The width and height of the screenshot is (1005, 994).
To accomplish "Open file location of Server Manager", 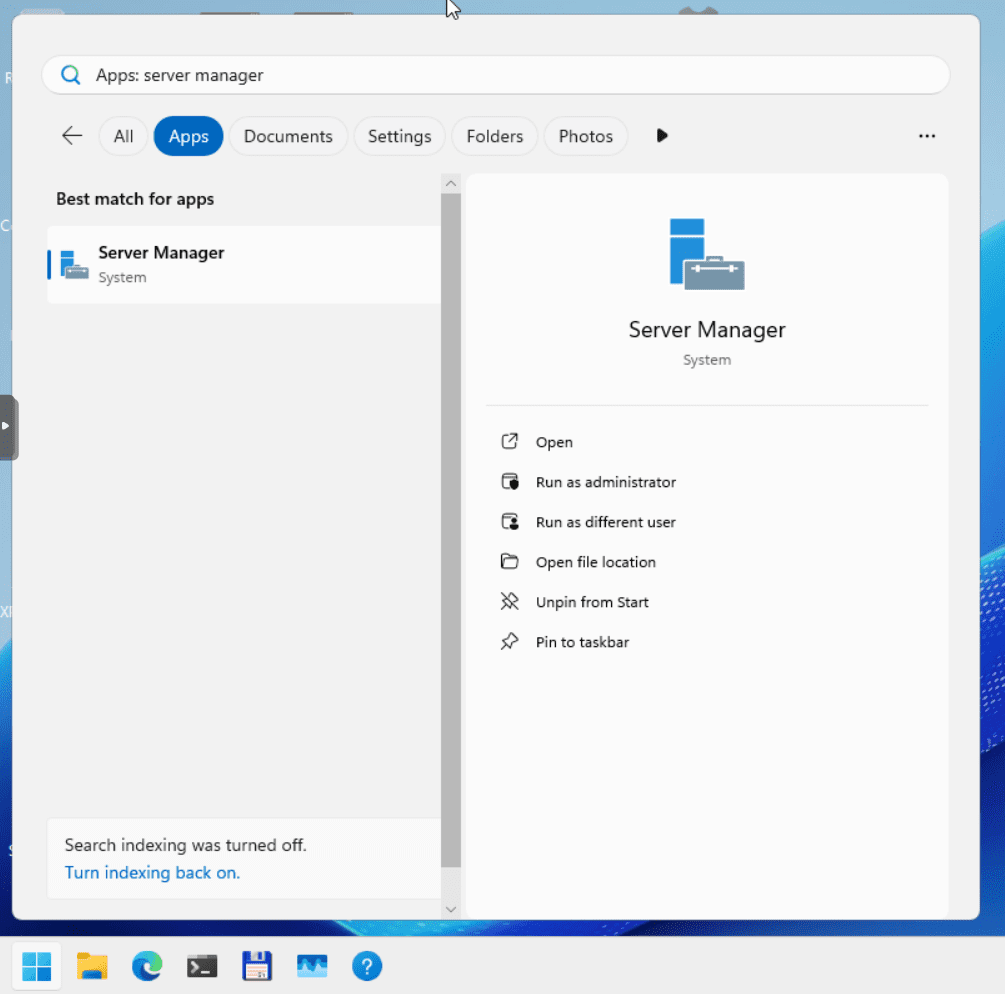I will pyautogui.click(x=596, y=562).
